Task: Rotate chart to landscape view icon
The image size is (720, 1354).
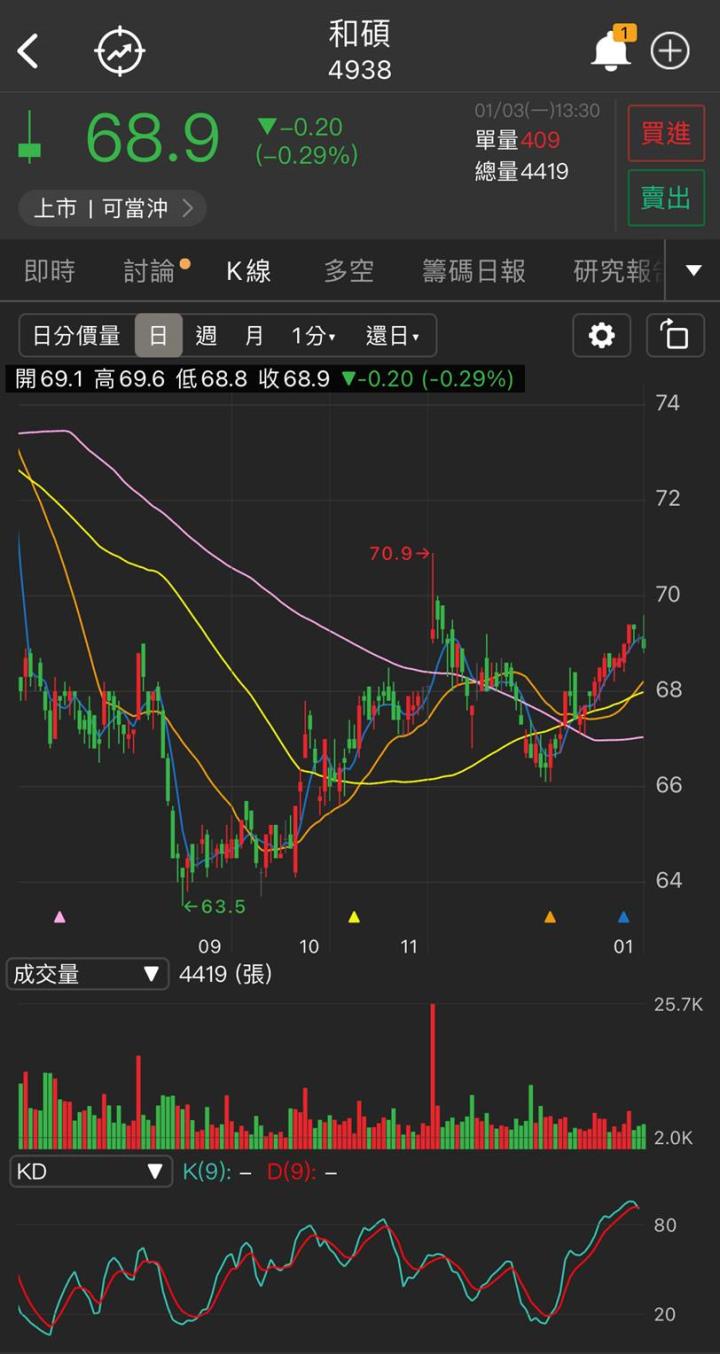Action: click(x=675, y=335)
